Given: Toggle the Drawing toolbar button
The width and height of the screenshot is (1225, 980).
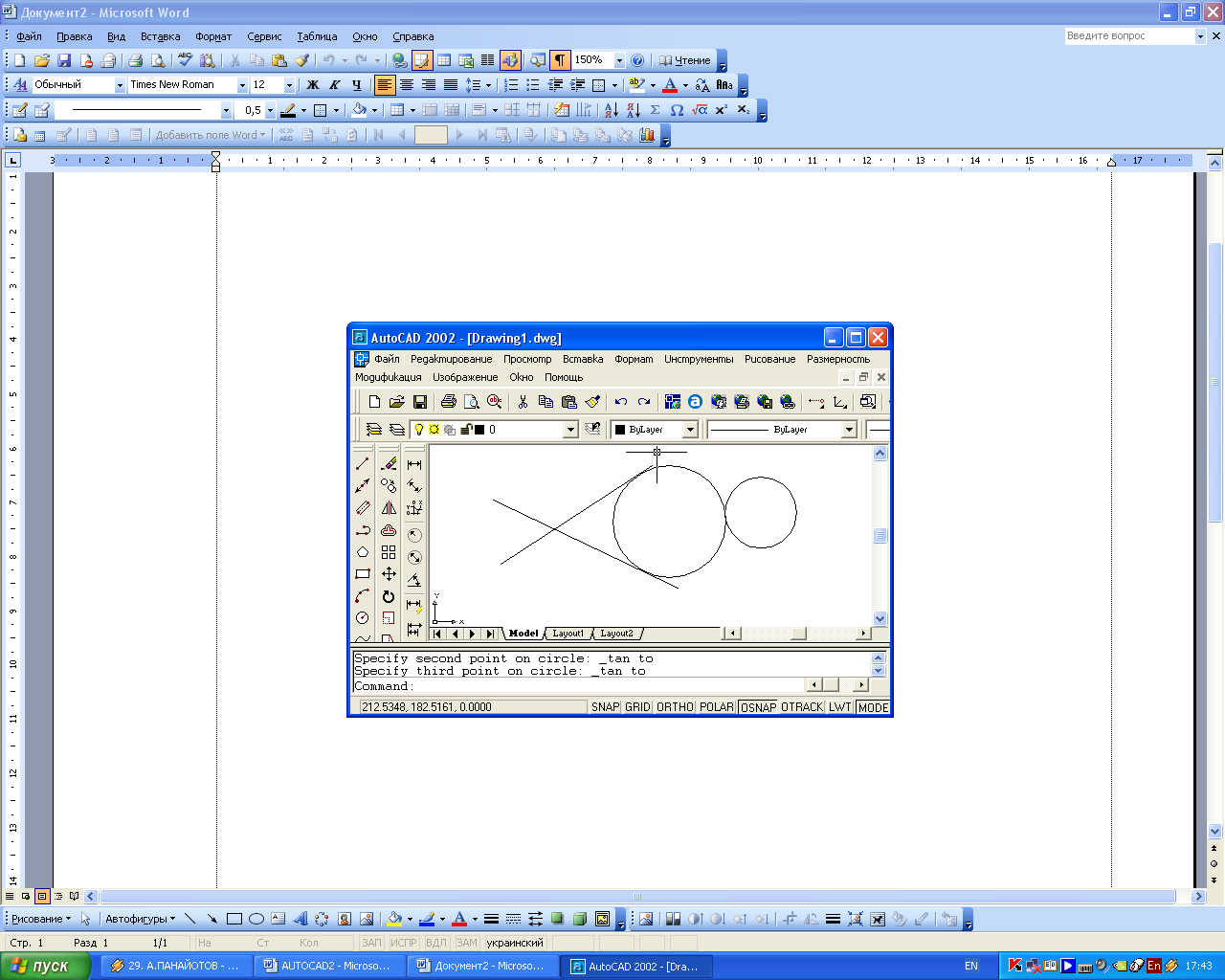Looking at the screenshot, I should (510, 60).
